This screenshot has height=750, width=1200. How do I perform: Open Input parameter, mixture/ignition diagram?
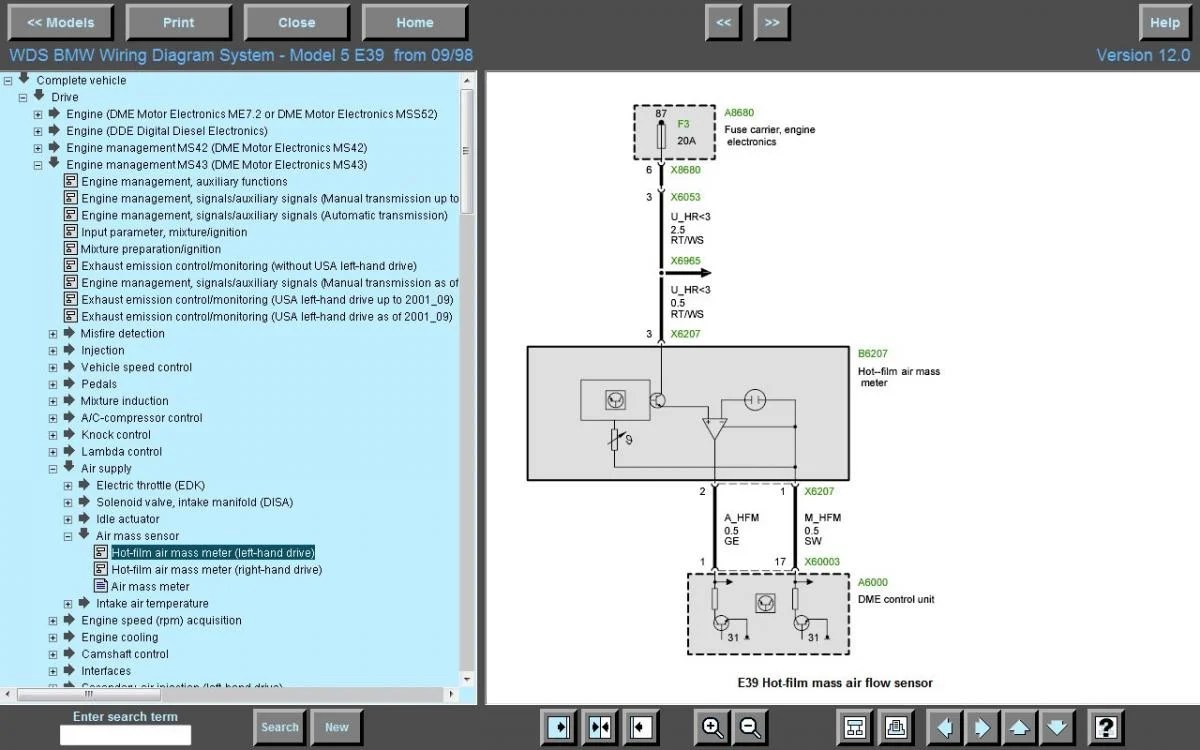[x=164, y=232]
